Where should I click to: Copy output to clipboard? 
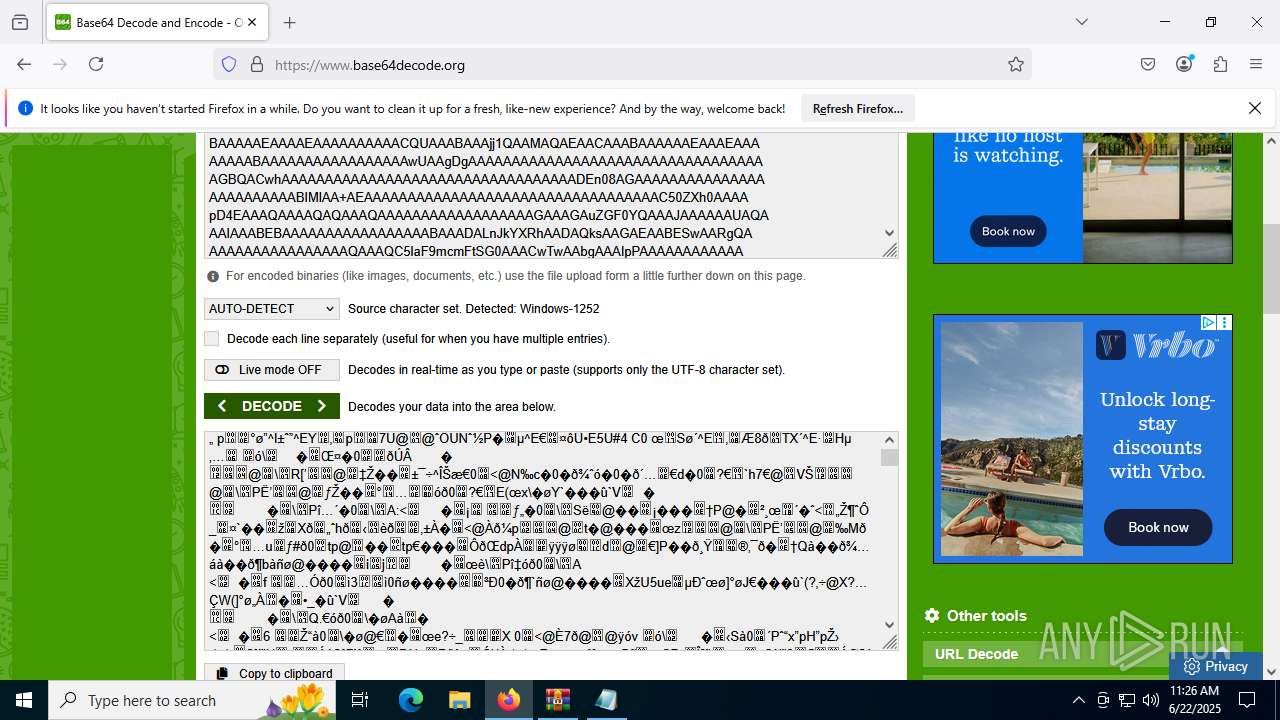click(275, 674)
